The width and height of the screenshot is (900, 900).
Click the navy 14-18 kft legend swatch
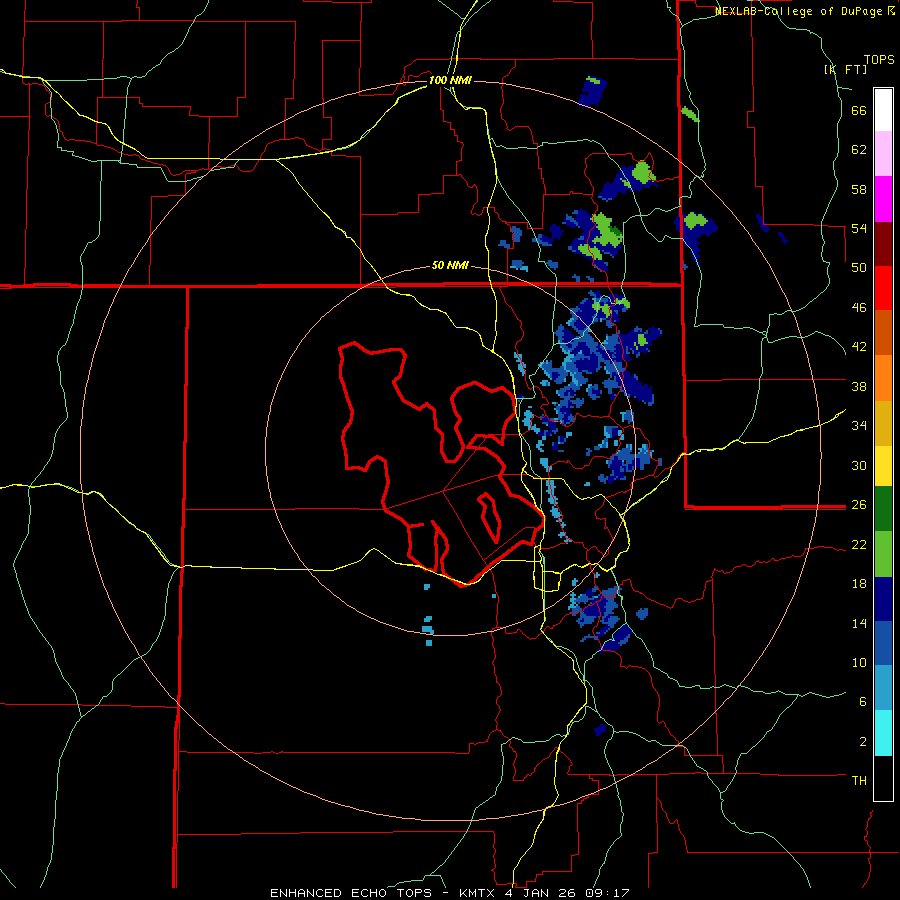click(883, 599)
